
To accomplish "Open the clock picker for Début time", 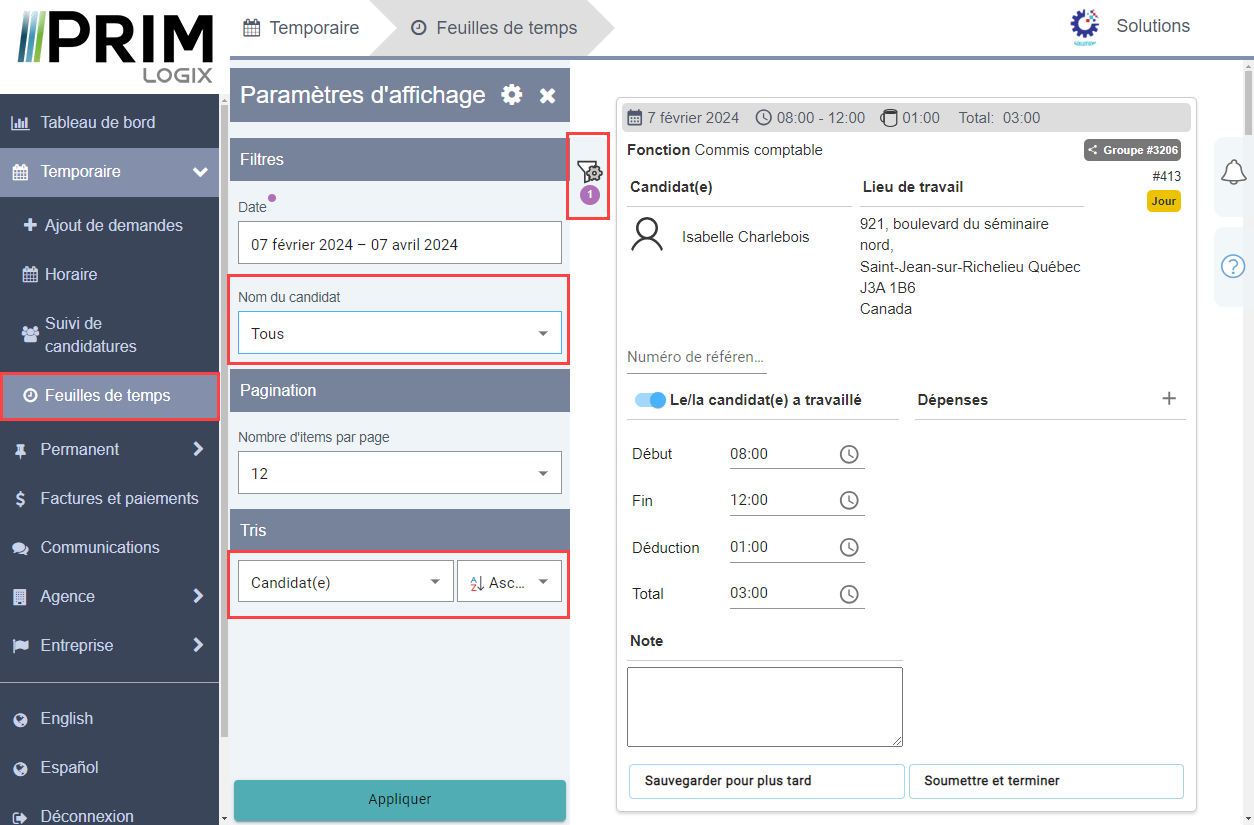I will (x=849, y=455).
